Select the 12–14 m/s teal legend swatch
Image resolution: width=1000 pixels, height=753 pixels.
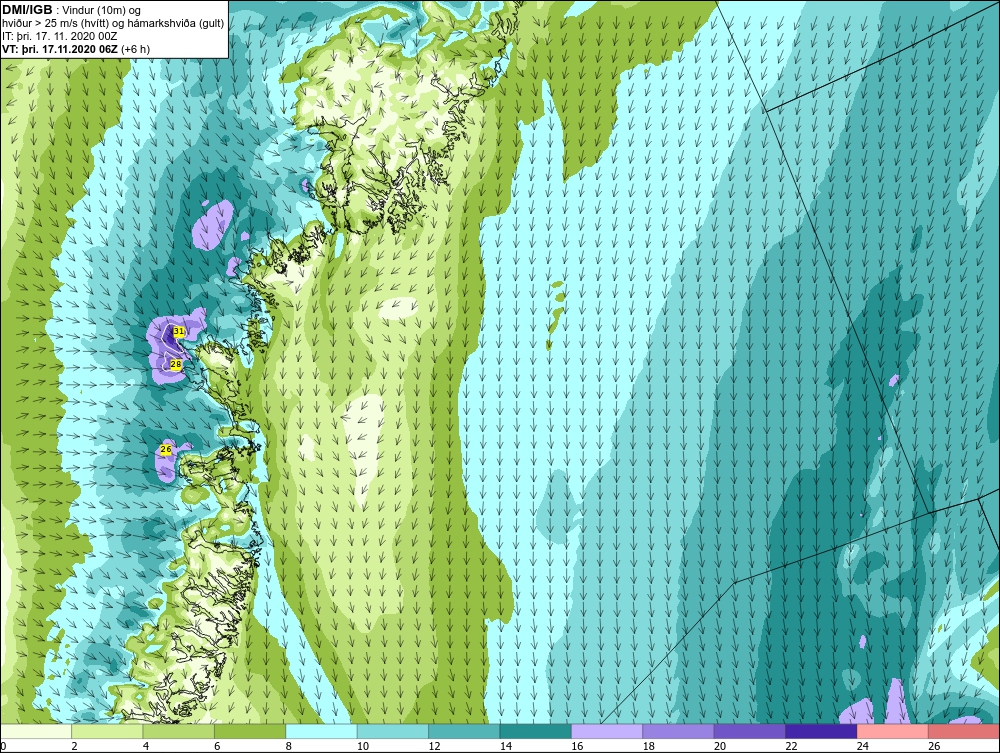click(x=464, y=731)
